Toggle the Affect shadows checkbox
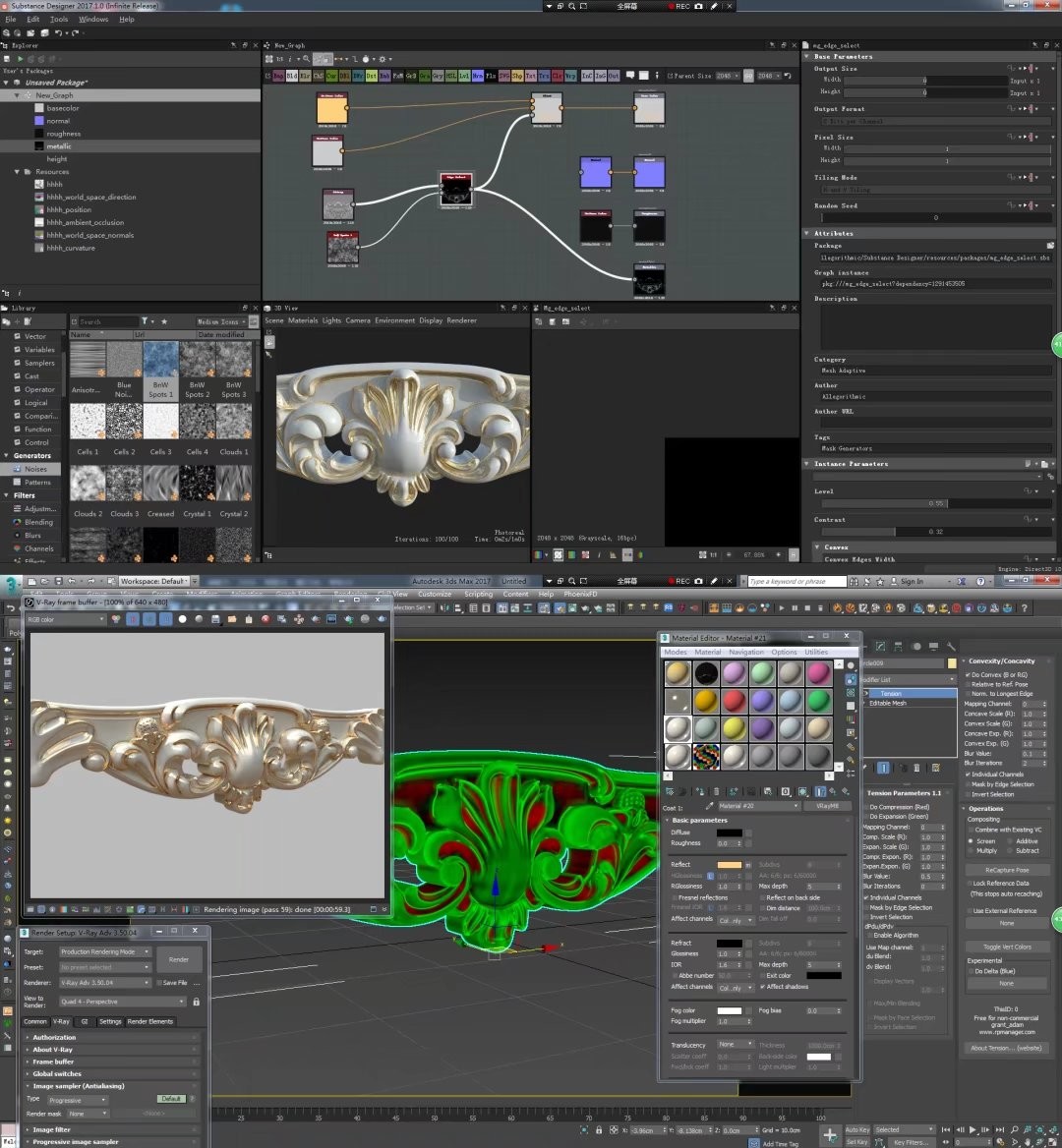 [x=762, y=986]
